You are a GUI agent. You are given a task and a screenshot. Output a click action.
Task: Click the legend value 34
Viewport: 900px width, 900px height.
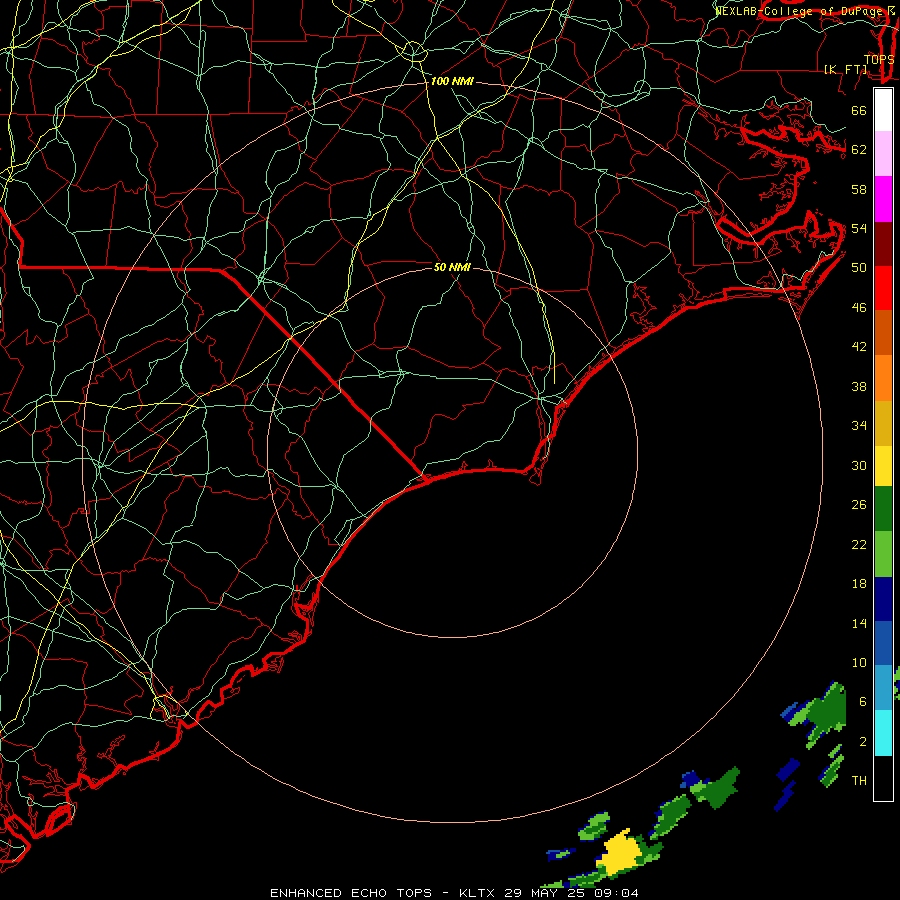tap(859, 426)
